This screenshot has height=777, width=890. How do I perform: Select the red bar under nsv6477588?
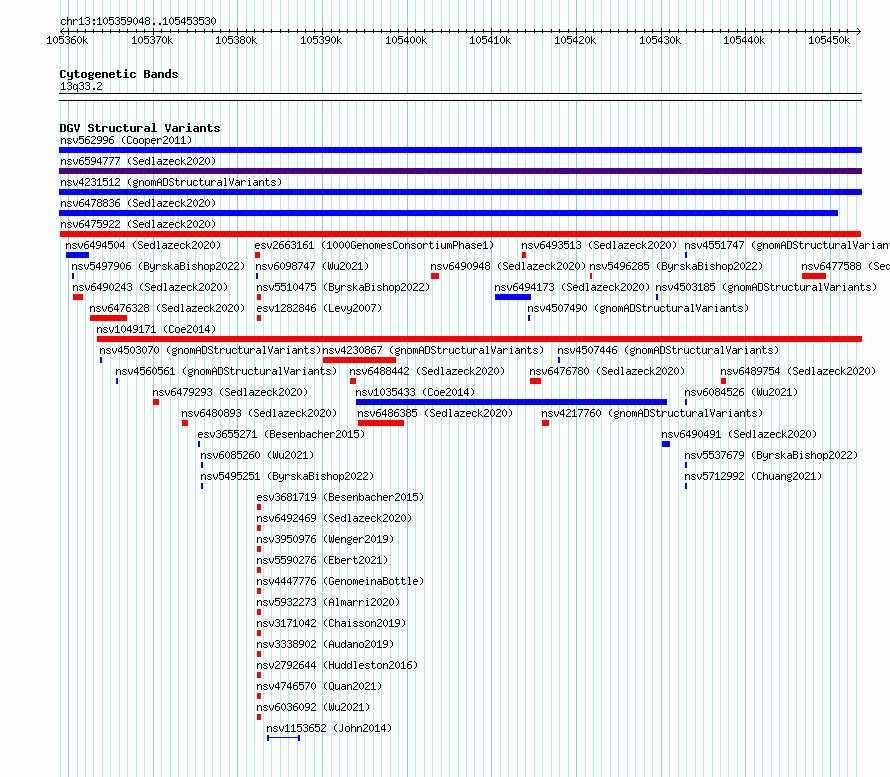814,276
